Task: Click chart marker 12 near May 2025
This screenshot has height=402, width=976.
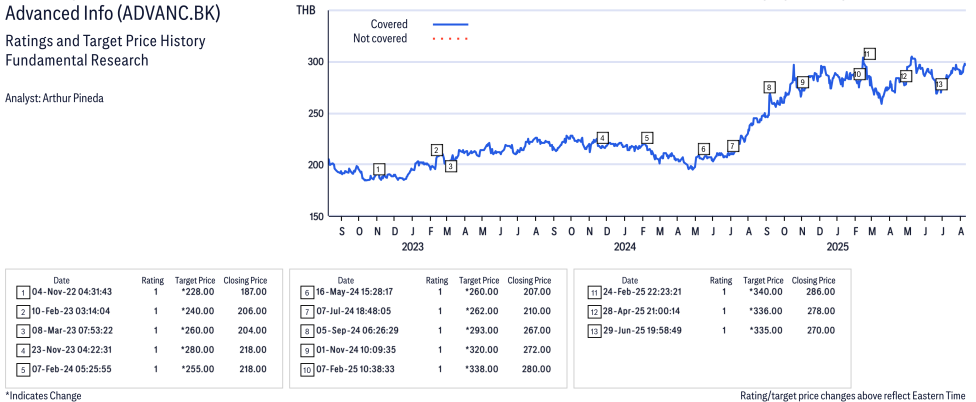Action: [x=905, y=76]
